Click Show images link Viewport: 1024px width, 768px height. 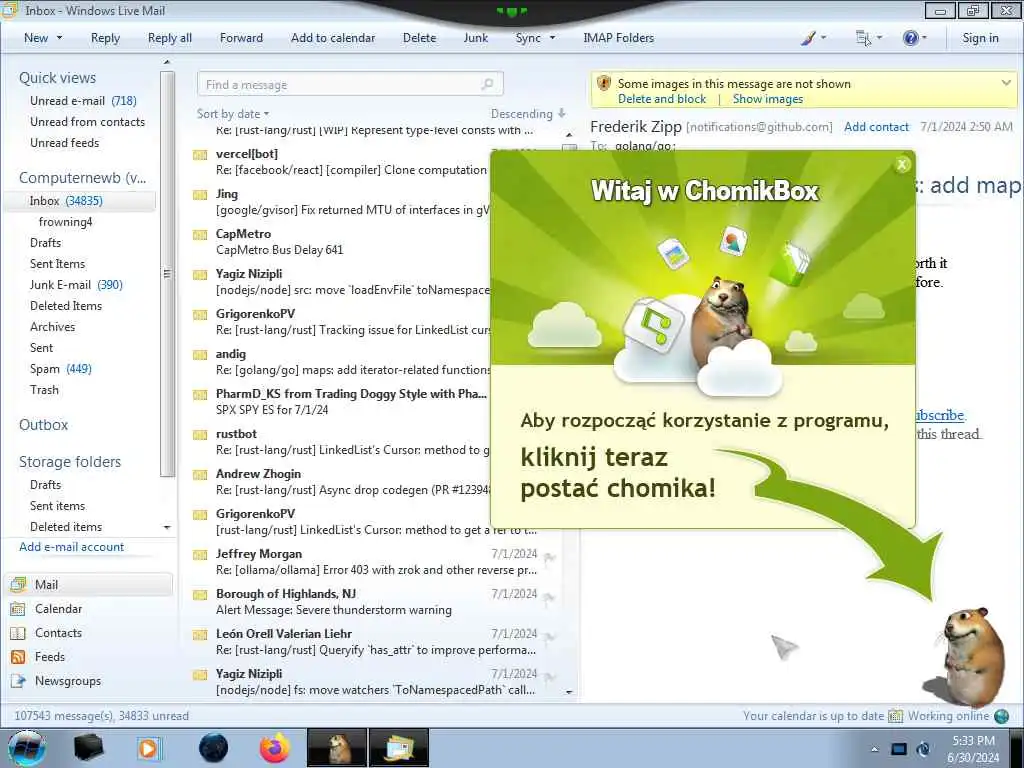coord(767,99)
